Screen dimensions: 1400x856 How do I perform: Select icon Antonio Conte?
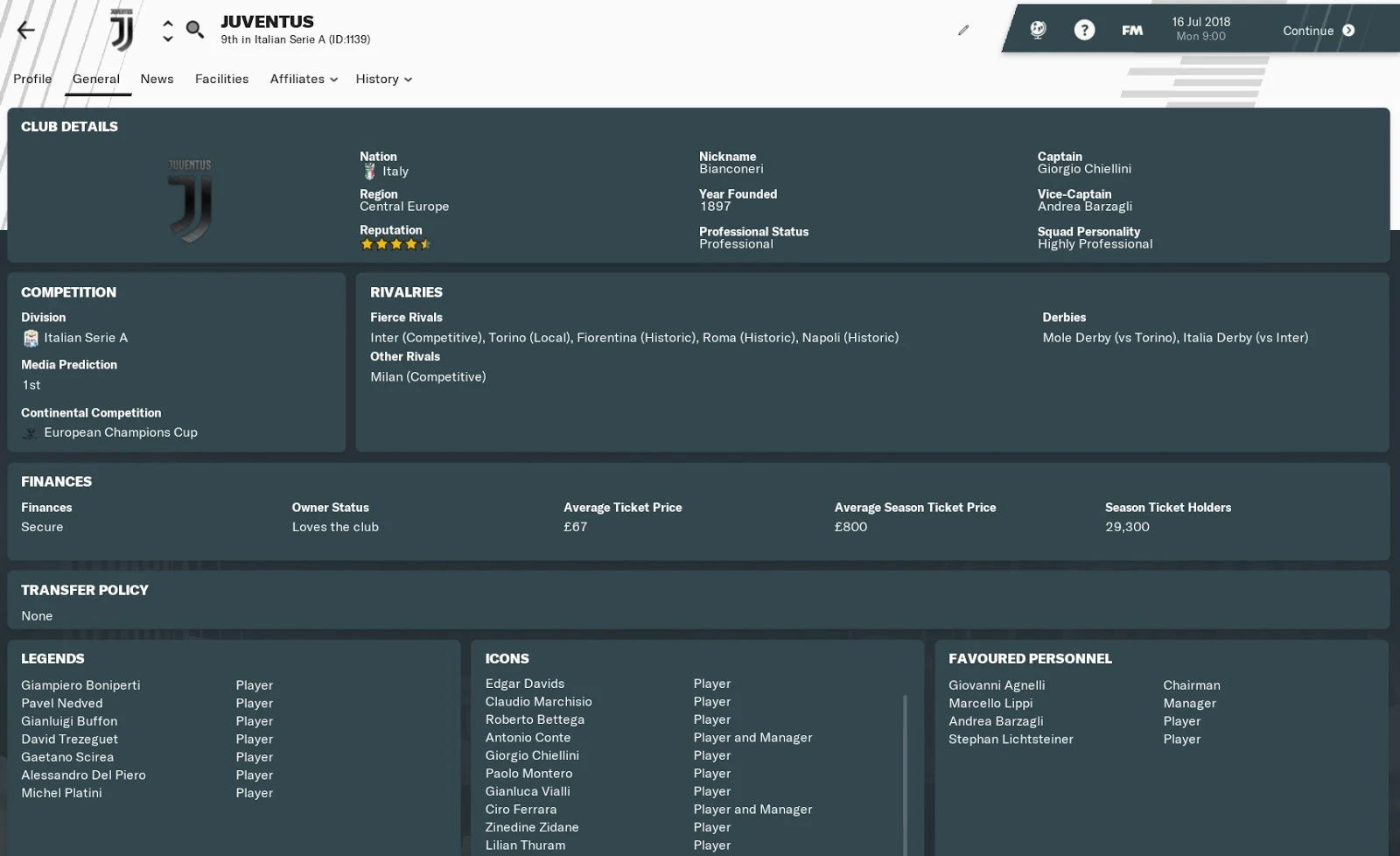pyautogui.click(x=528, y=738)
